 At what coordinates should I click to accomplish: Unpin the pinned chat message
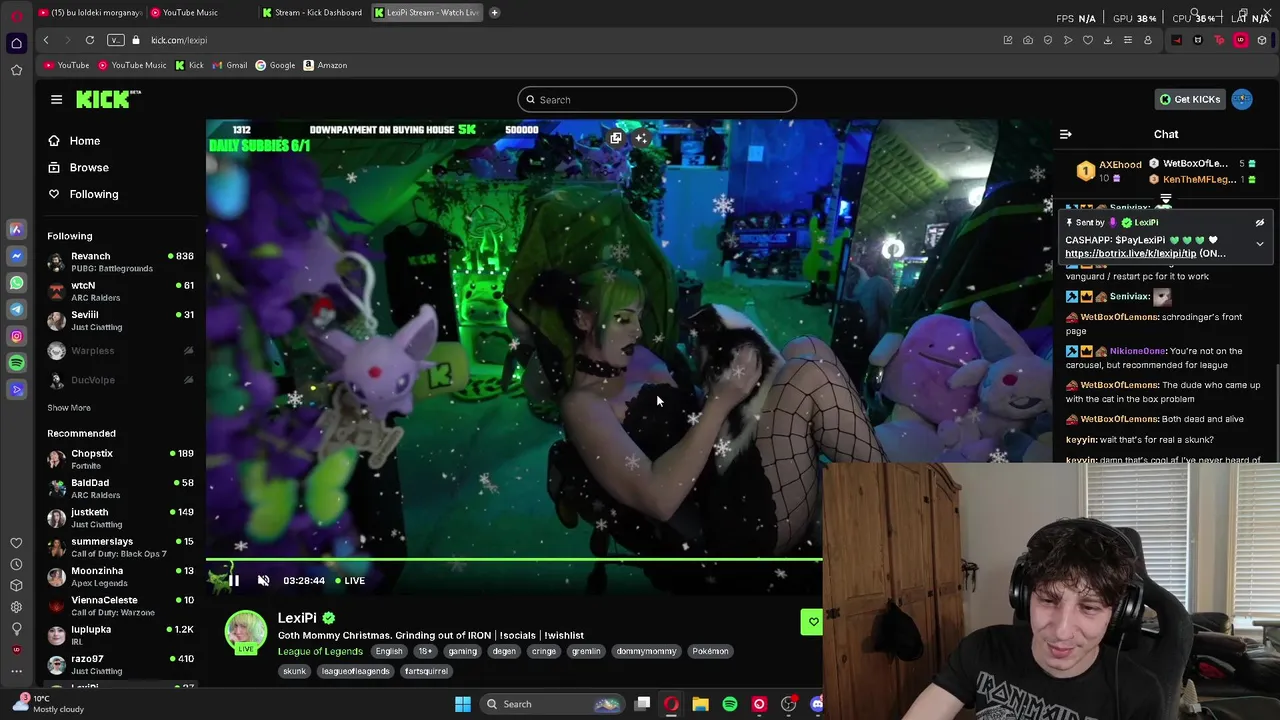tap(1260, 223)
